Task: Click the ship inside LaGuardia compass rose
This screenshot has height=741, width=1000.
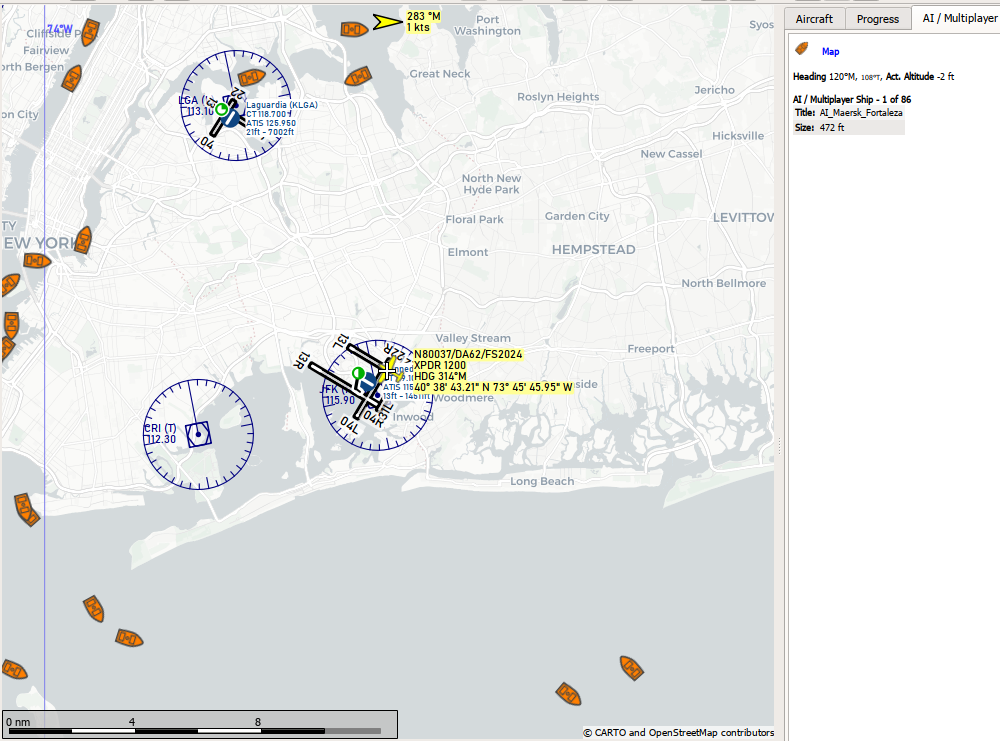Action: tap(251, 77)
